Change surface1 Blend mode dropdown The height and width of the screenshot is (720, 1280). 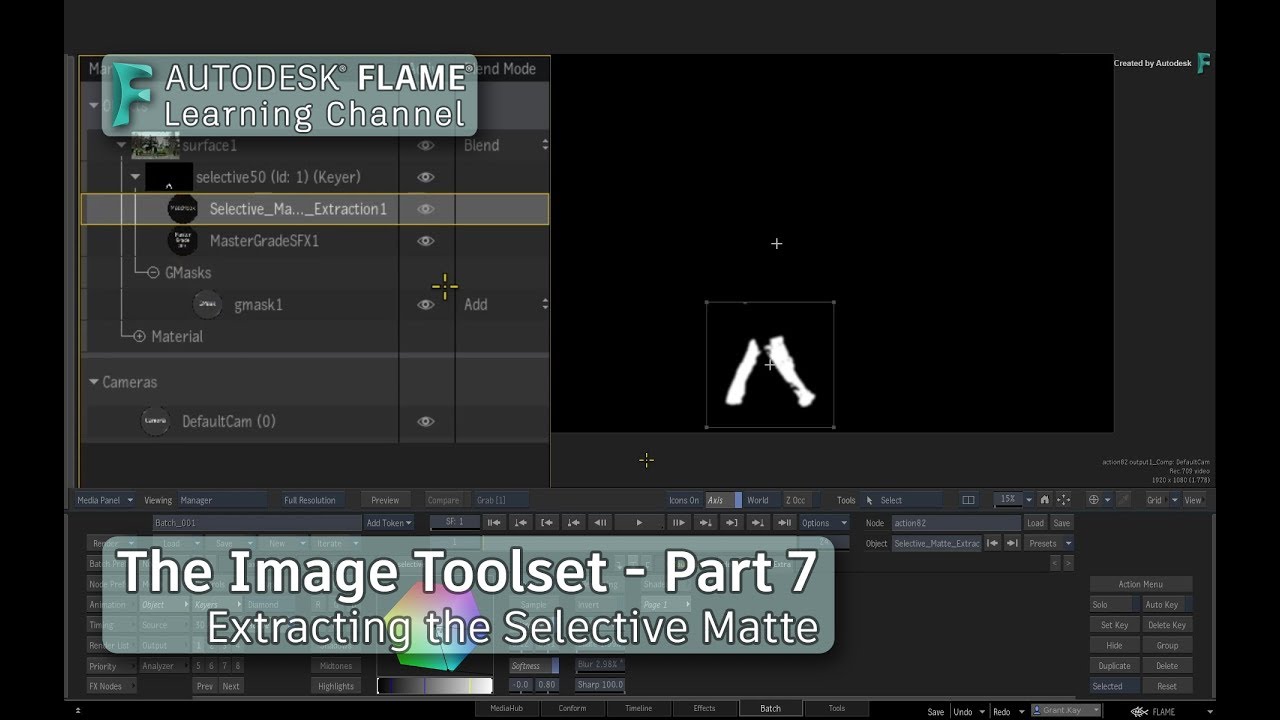pos(505,145)
